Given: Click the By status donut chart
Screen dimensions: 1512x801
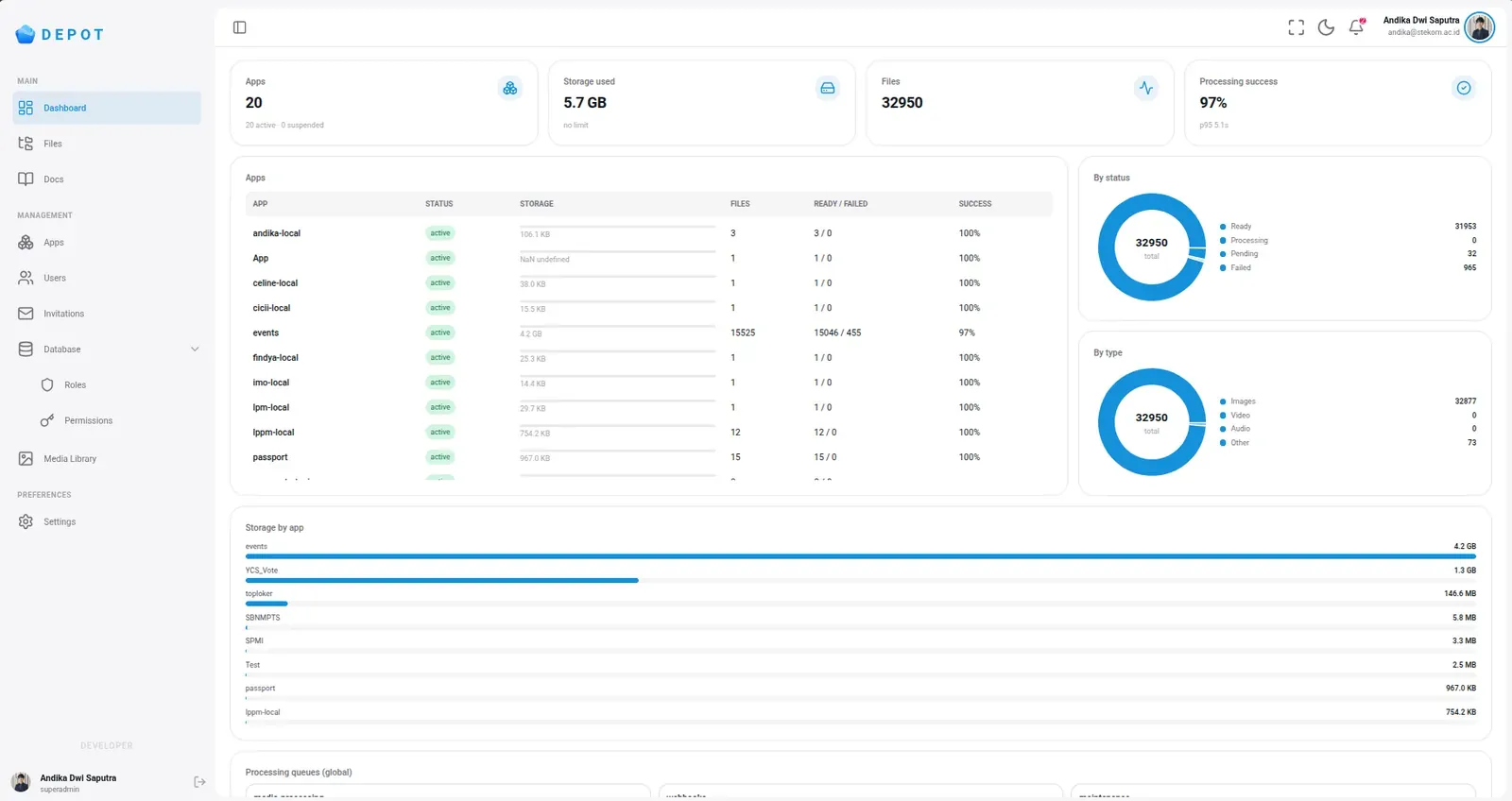Looking at the screenshot, I should coord(1151,247).
